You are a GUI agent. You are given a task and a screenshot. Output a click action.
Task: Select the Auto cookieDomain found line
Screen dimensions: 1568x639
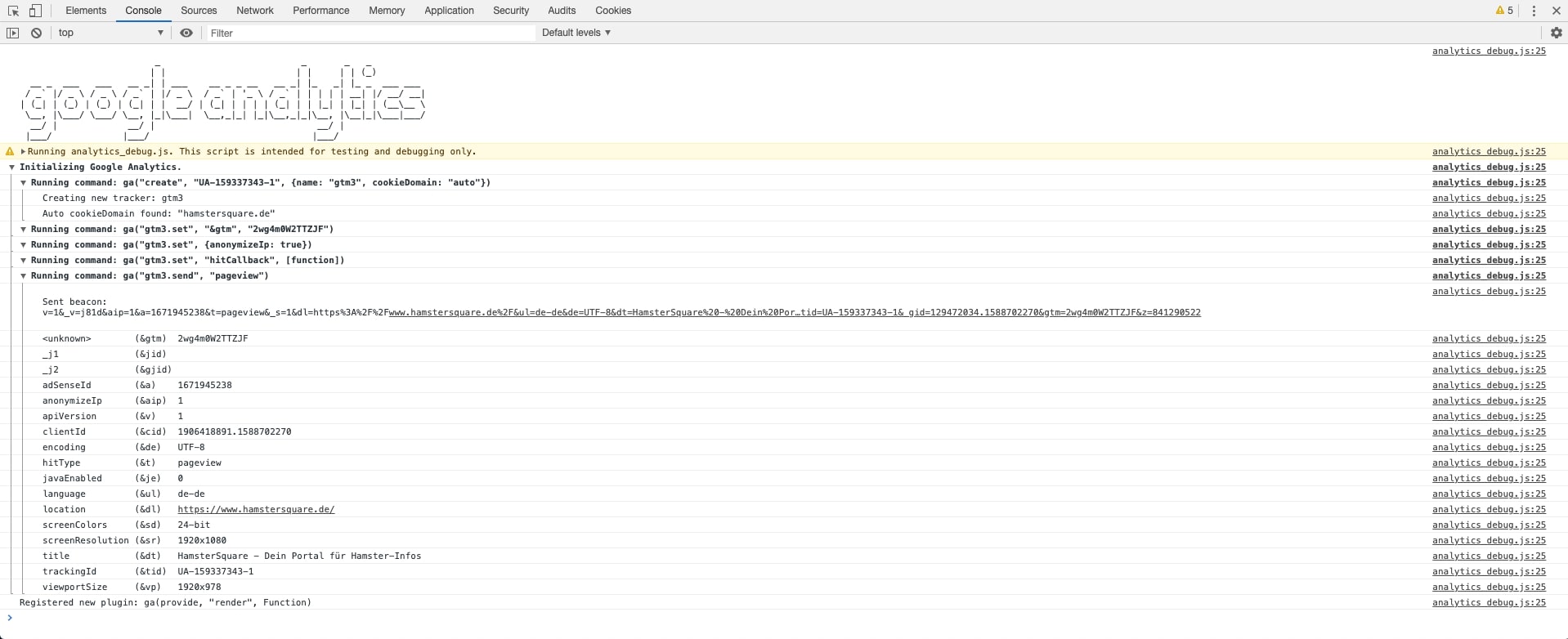[159, 214]
